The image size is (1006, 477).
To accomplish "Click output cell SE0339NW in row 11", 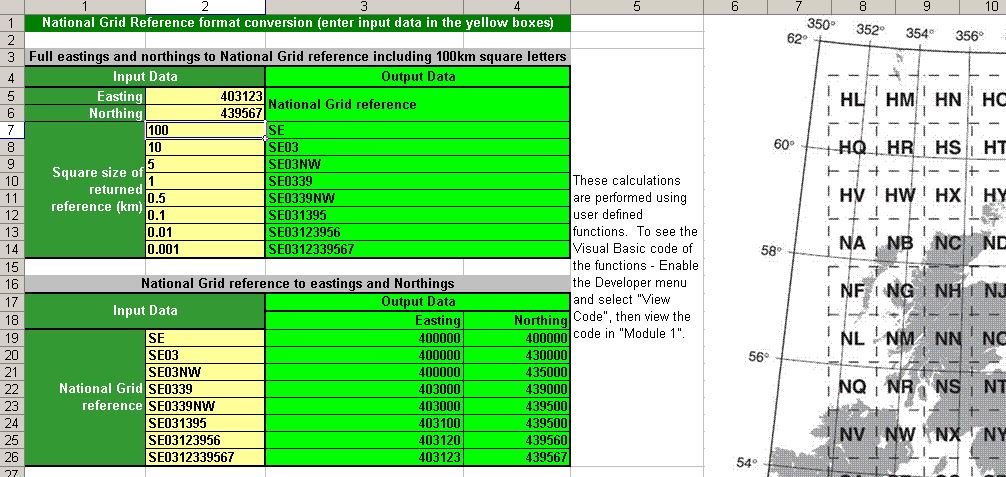I will pyautogui.click(x=418, y=198).
